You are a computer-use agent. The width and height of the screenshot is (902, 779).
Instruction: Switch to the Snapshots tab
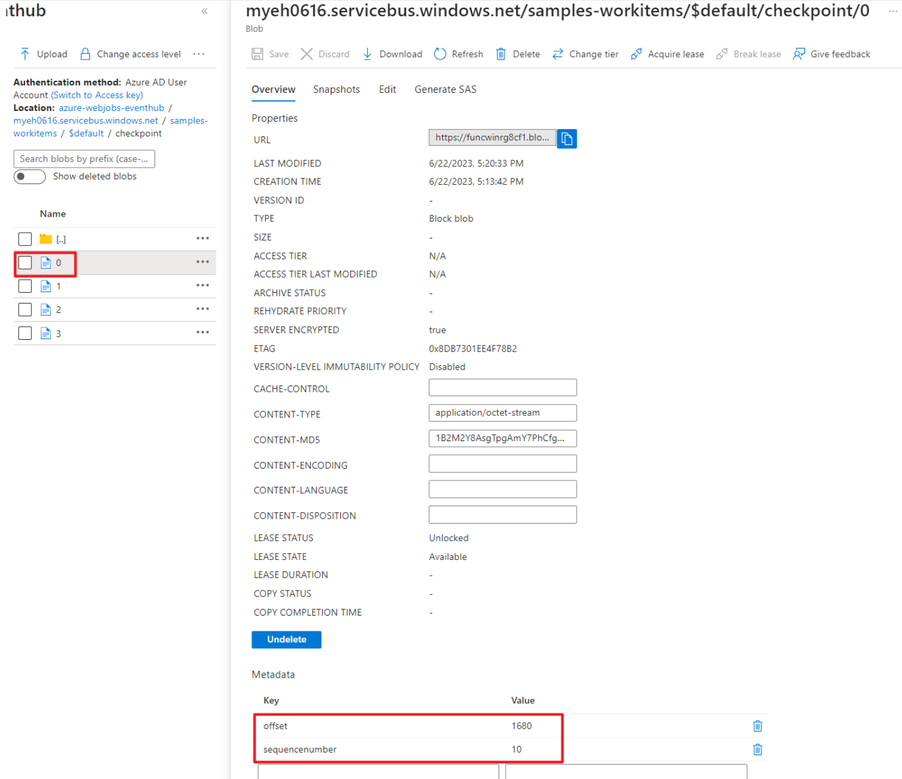[337, 90]
